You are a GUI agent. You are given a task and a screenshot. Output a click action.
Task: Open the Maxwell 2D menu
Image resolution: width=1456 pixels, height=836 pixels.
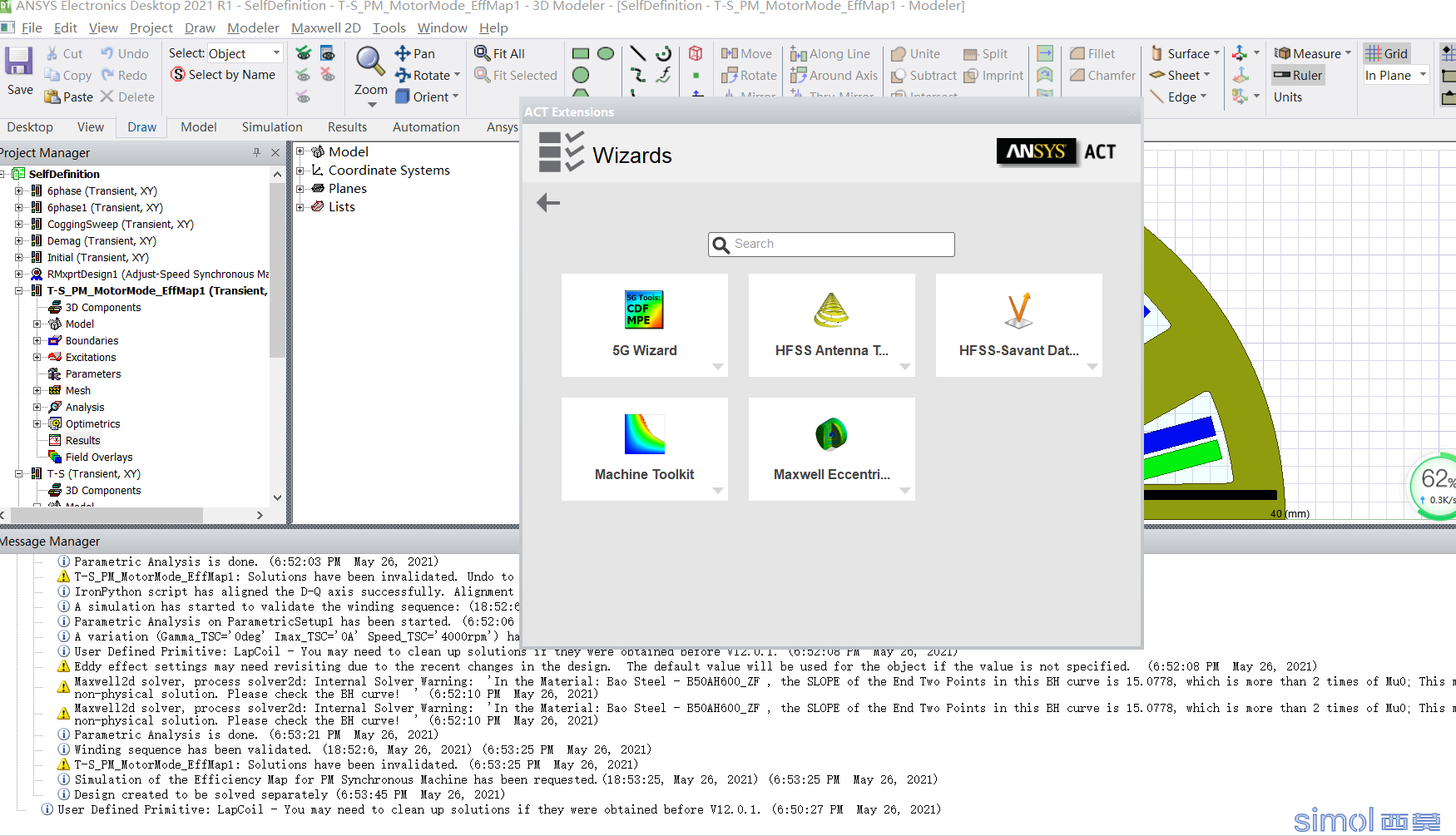pyautogui.click(x=325, y=27)
